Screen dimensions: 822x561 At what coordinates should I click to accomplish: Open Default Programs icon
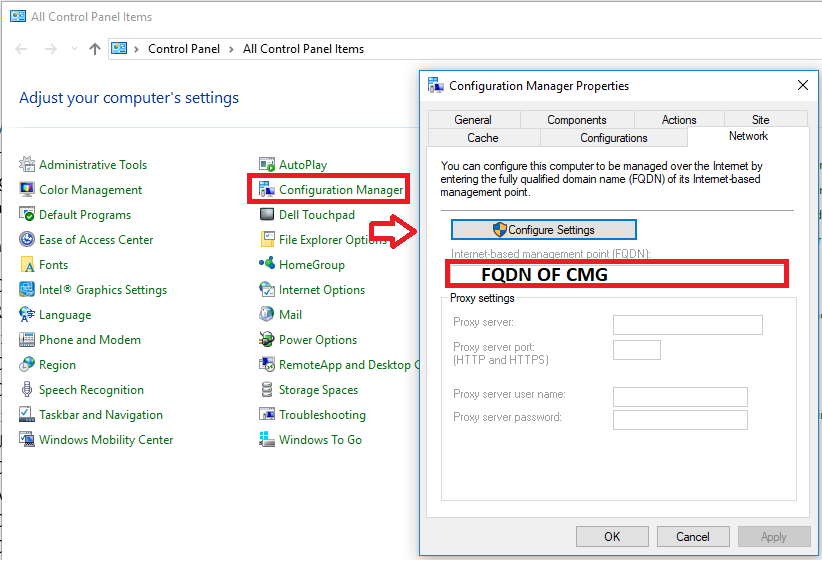pyautogui.click(x=27, y=214)
